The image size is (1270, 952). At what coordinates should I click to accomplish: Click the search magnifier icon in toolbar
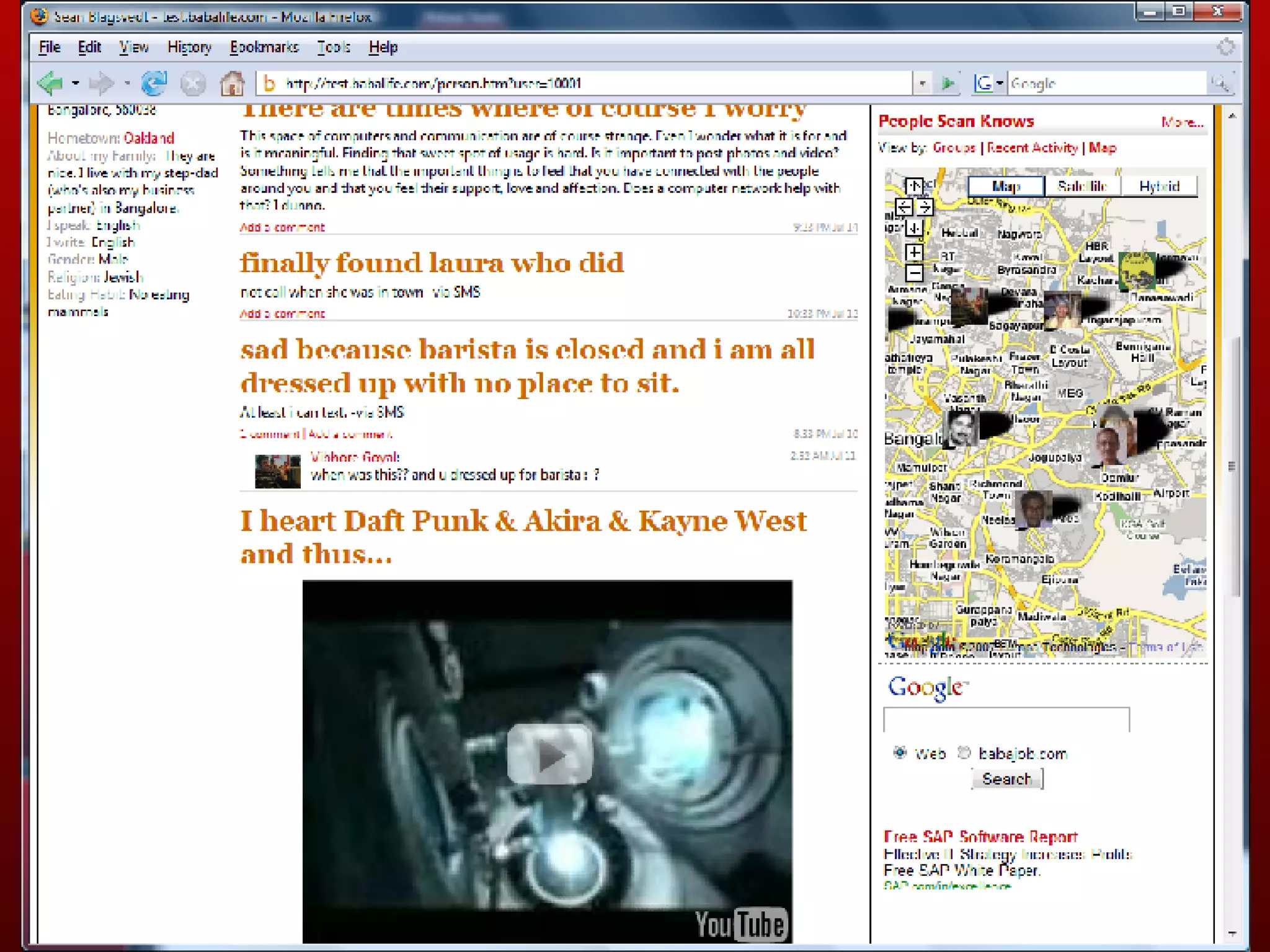click(1220, 83)
